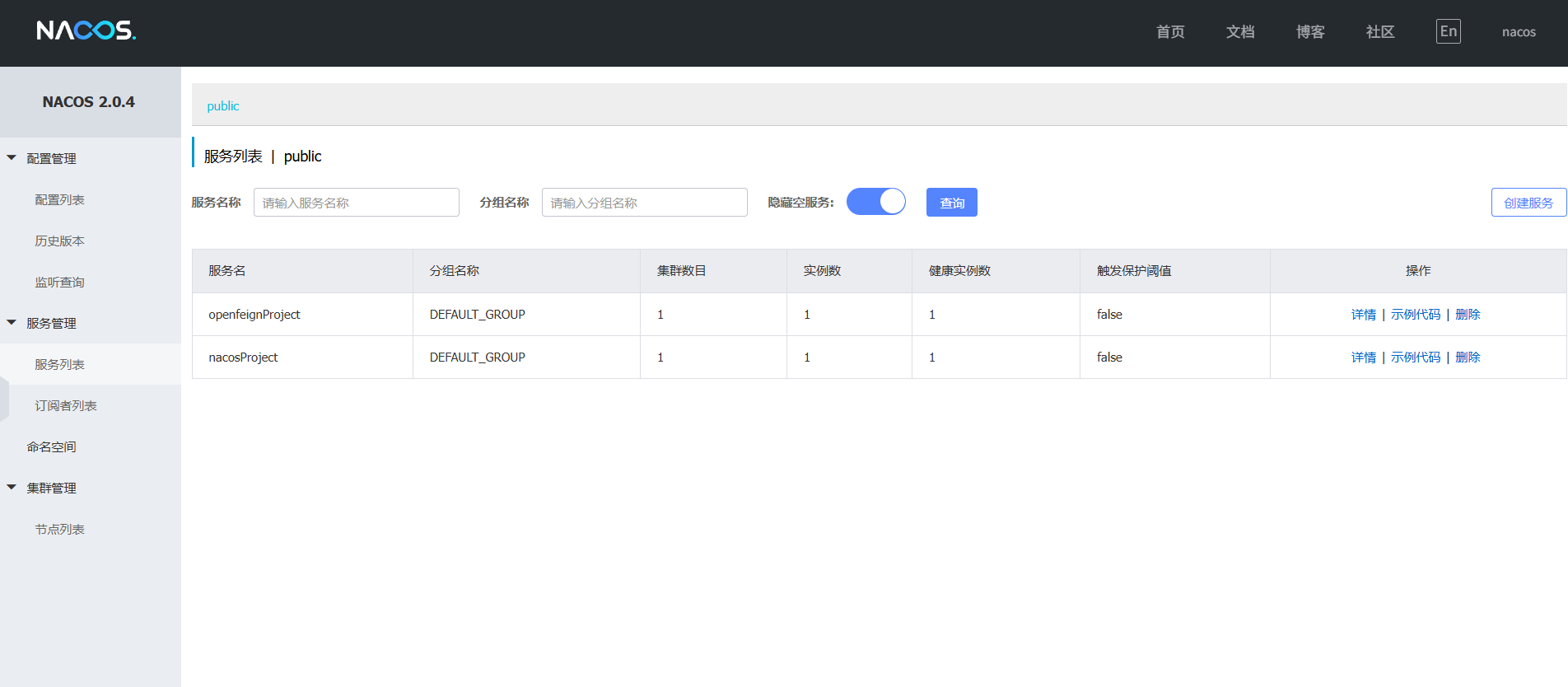Open 节点列表 in the sidebar
The height and width of the screenshot is (687, 1568).
pyautogui.click(x=59, y=529)
